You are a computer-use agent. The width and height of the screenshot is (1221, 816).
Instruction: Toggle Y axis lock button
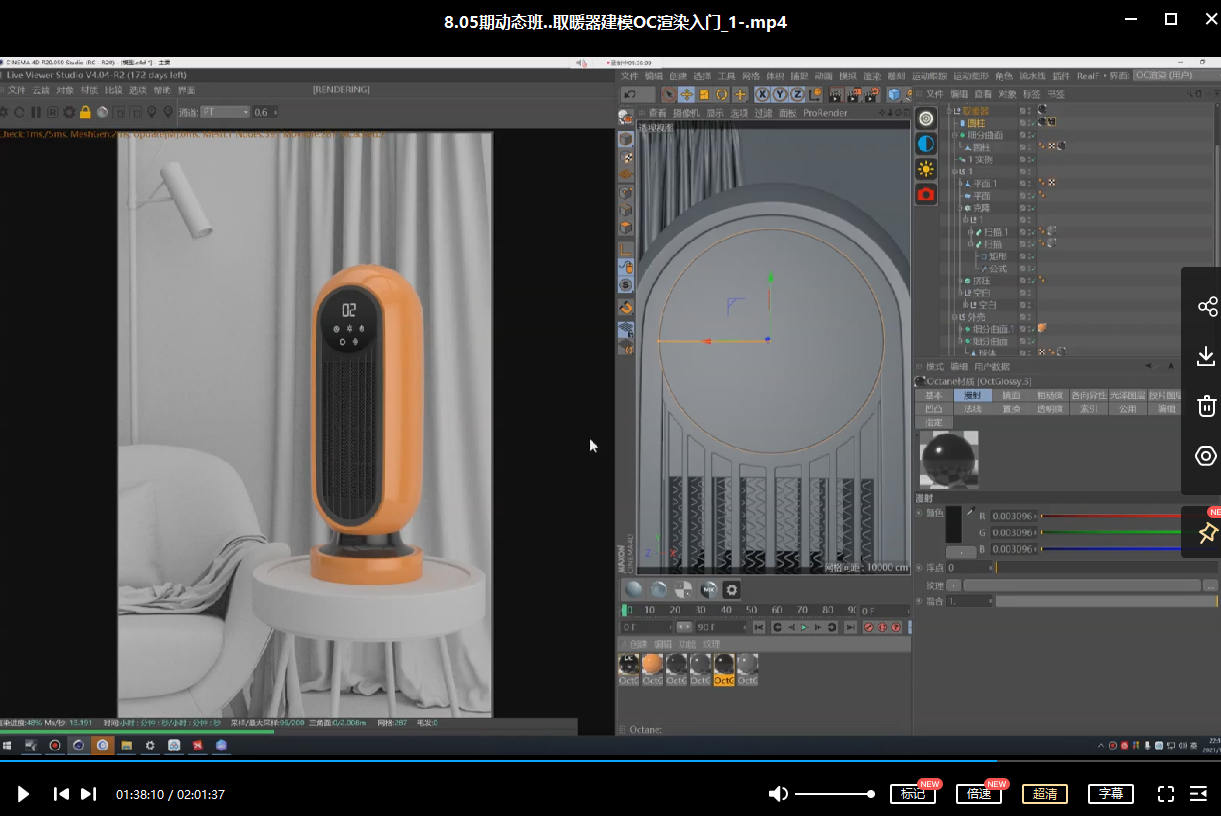pyautogui.click(x=779, y=95)
